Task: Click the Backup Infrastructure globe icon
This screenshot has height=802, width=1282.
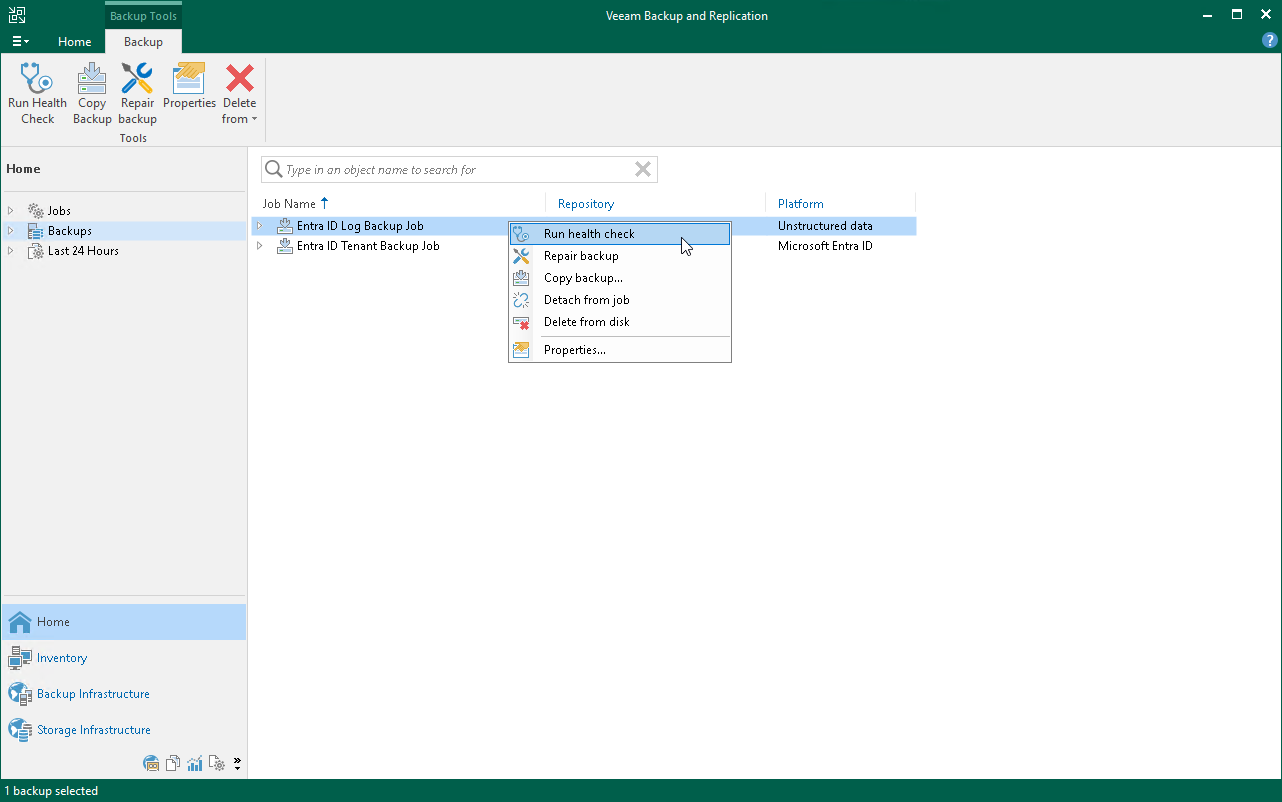Action: (x=20, y=694)
